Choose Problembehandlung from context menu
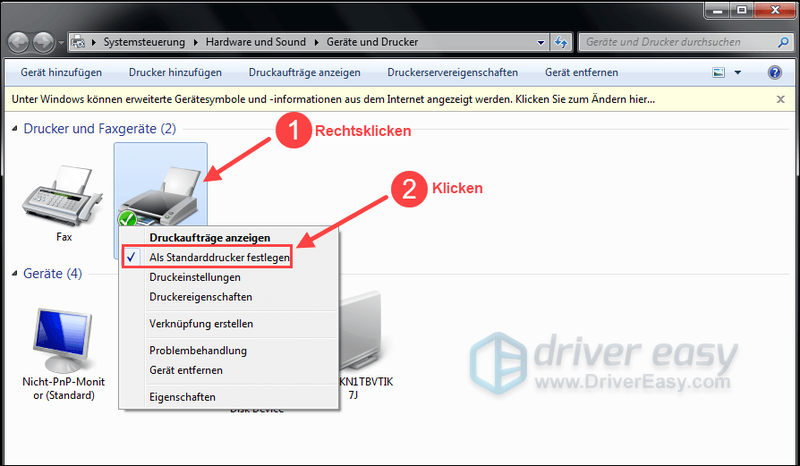Screen dimensions: 800x466 pos(198,351)
